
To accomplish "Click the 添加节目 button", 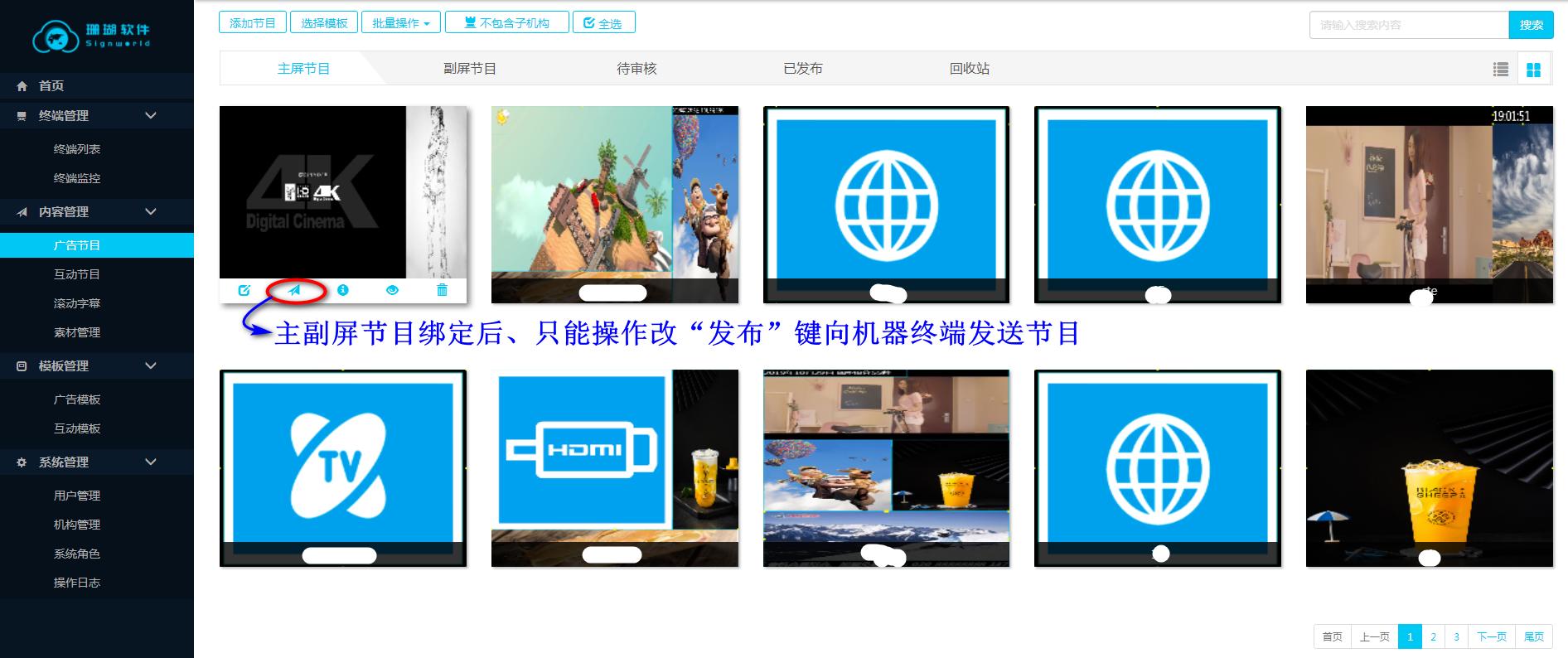I will pyautogui.click(x=253, y=22).
